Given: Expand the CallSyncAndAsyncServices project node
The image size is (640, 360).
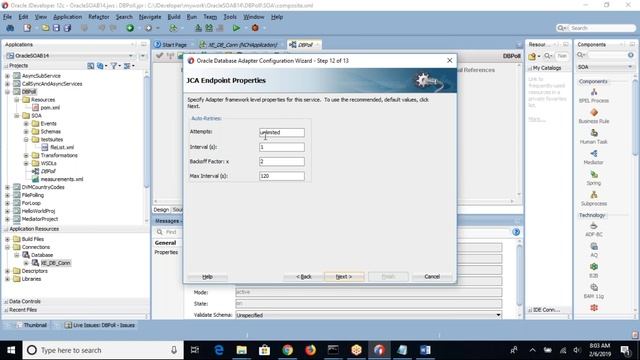Looking at the screenshot, I should tap(7, 84).
